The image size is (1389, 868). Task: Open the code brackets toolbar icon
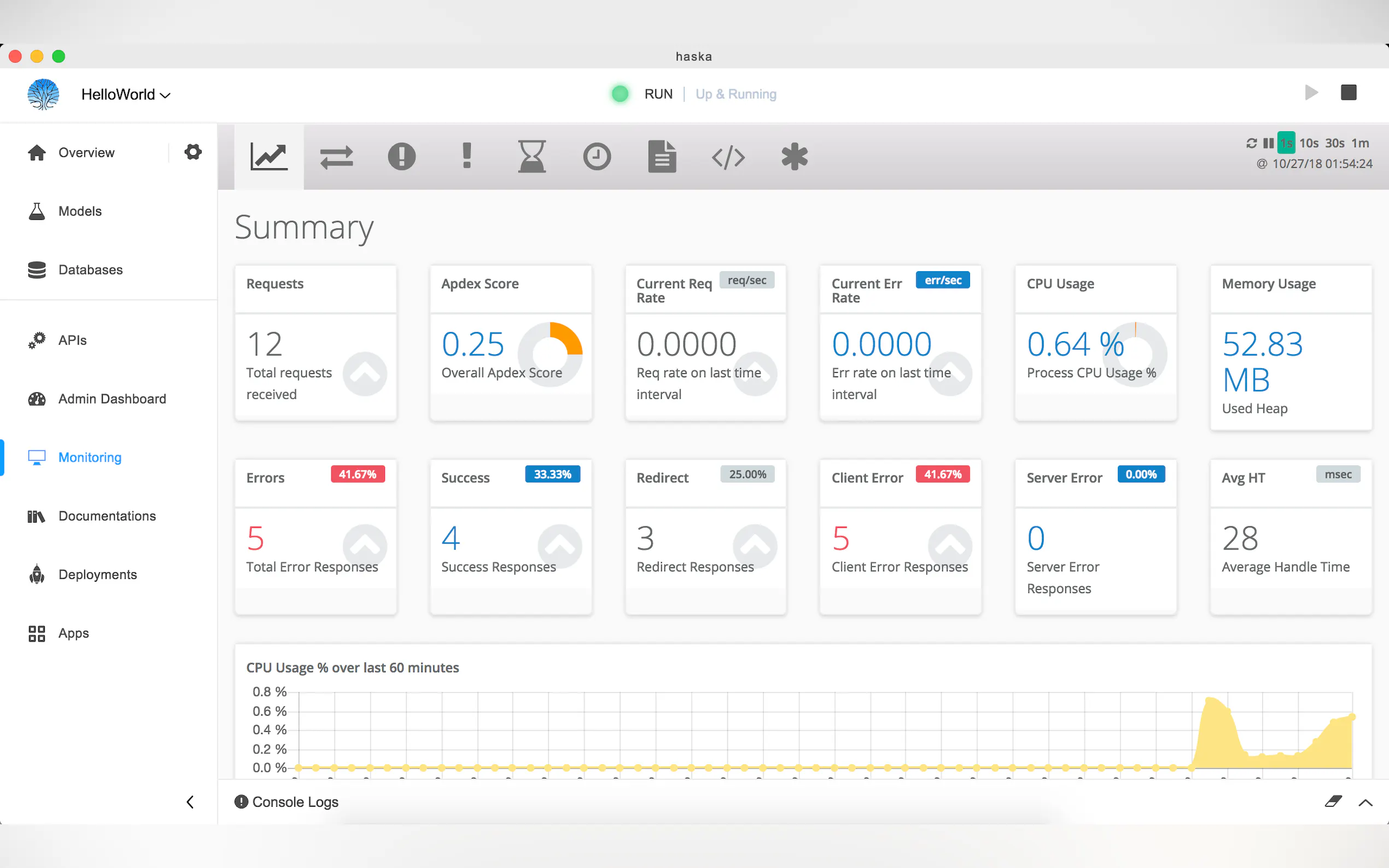(x=728, y=156)
